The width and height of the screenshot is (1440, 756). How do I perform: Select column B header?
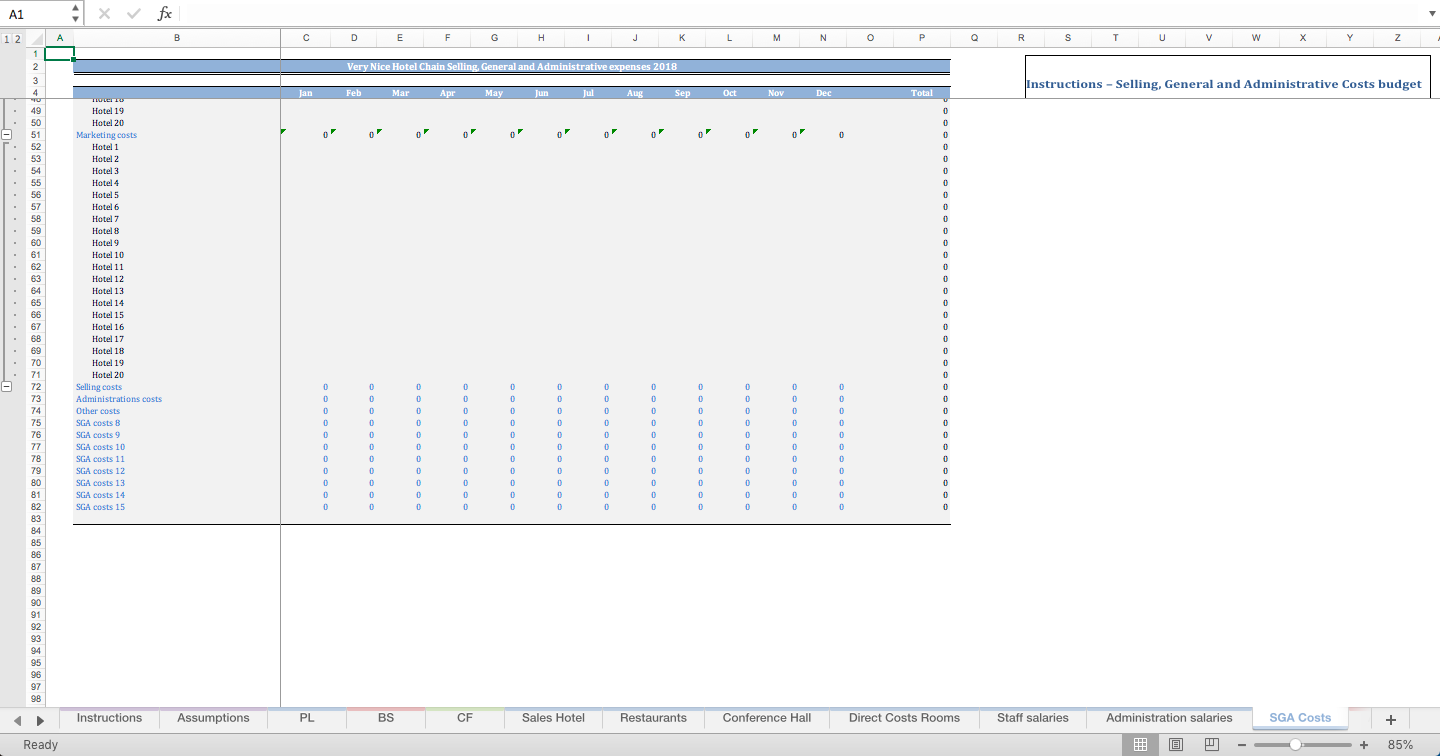pyautogui.click(x=177, y=38)
